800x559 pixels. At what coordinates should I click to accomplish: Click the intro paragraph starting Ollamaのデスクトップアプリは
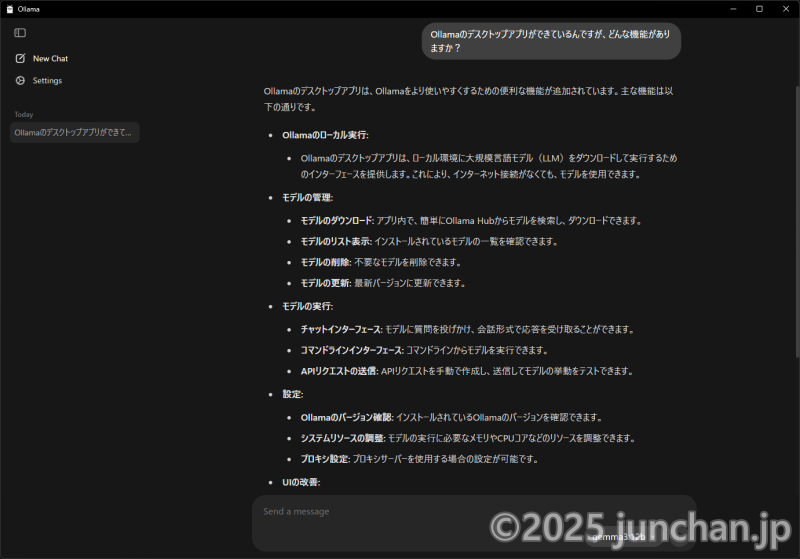468,99
